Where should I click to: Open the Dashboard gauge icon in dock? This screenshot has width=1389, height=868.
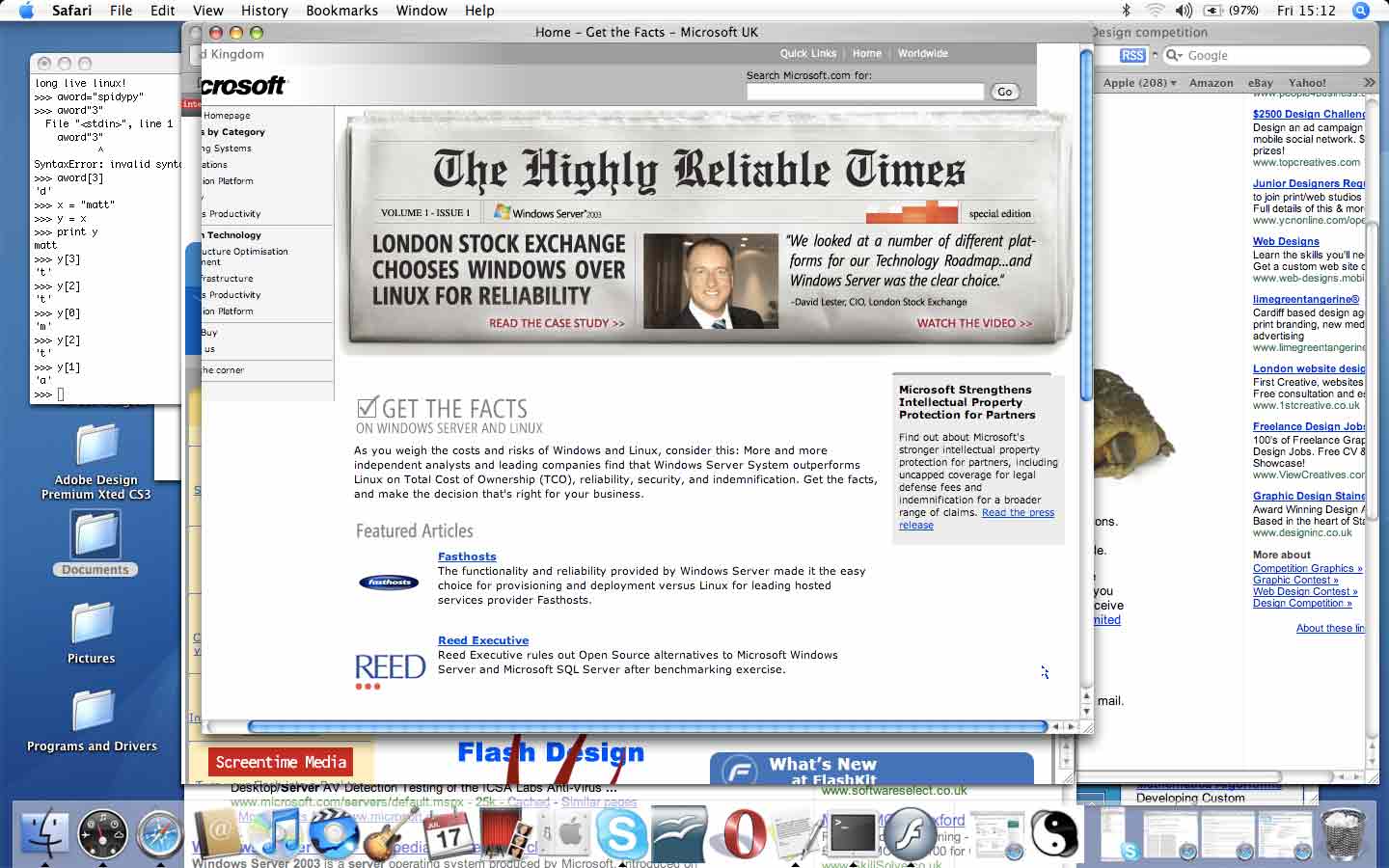tap(102, 834)
